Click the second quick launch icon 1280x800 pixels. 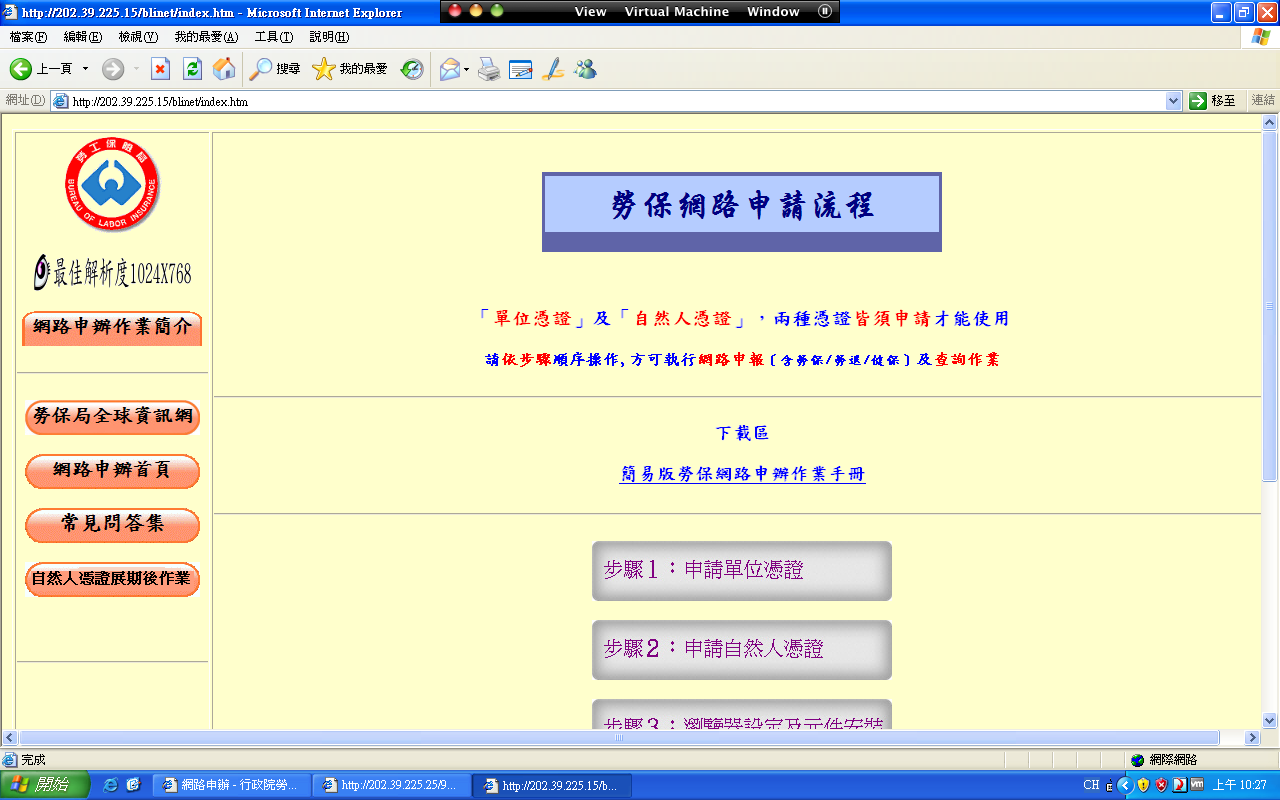coord(133,785)
